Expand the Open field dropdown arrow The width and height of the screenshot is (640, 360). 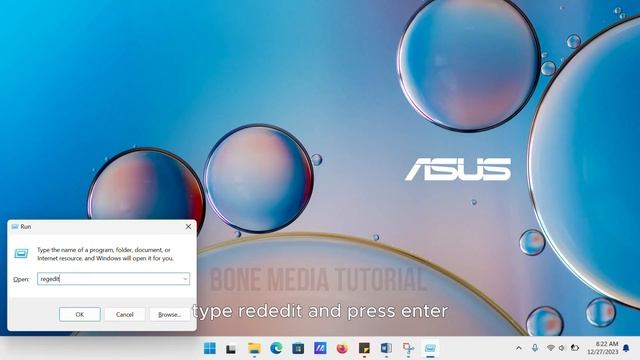coord(185,279)
